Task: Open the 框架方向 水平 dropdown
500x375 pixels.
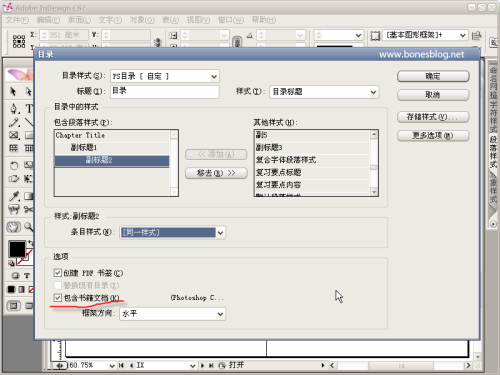Action: coord(220,314)
